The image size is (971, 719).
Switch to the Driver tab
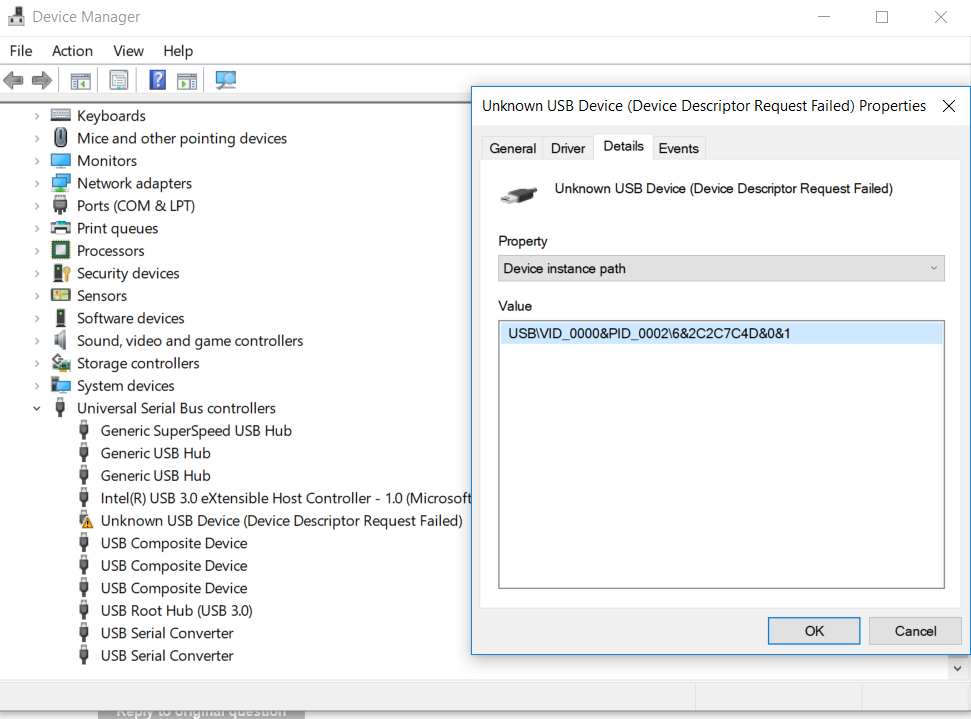pos(568,148)
